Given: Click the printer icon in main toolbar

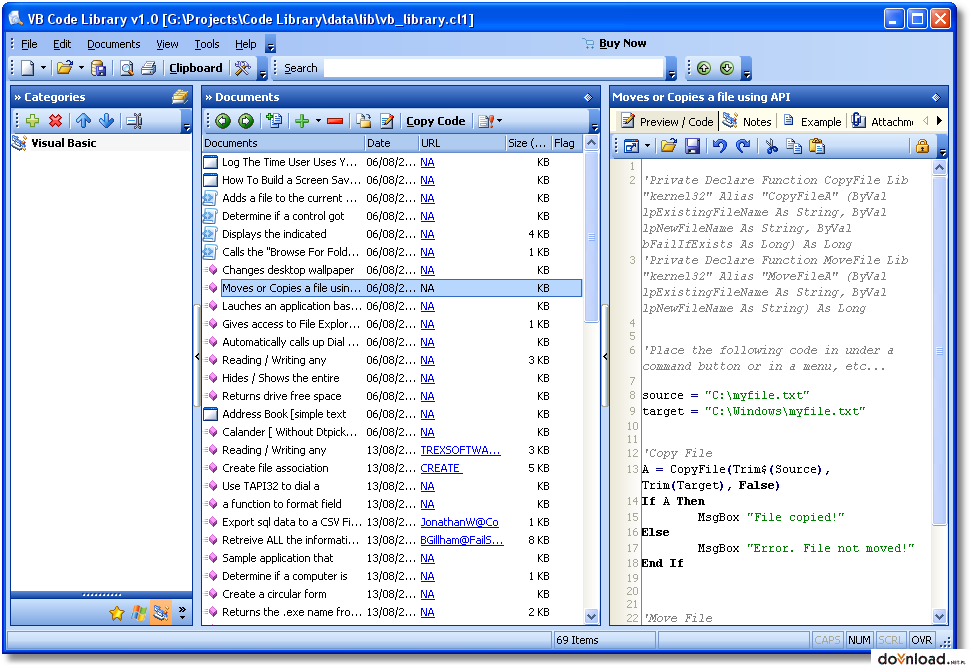Looking at the screenshot, I should click(x=148, y=68).
